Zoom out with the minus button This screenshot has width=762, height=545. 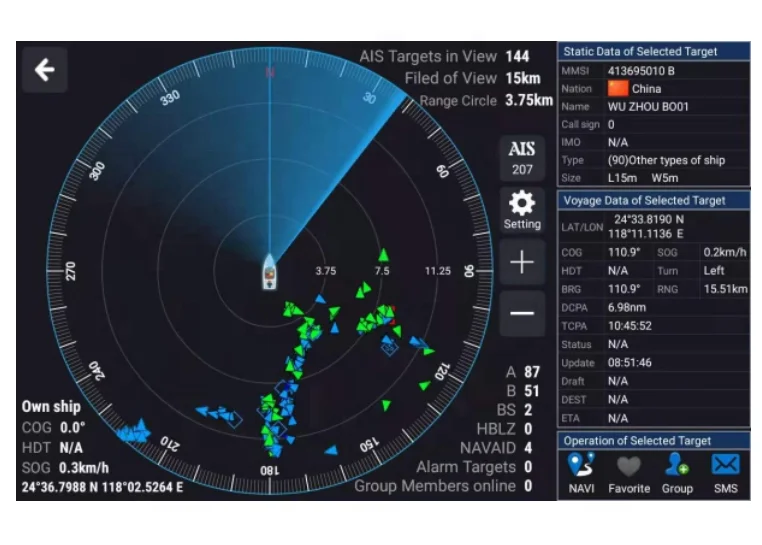point(522,314)
